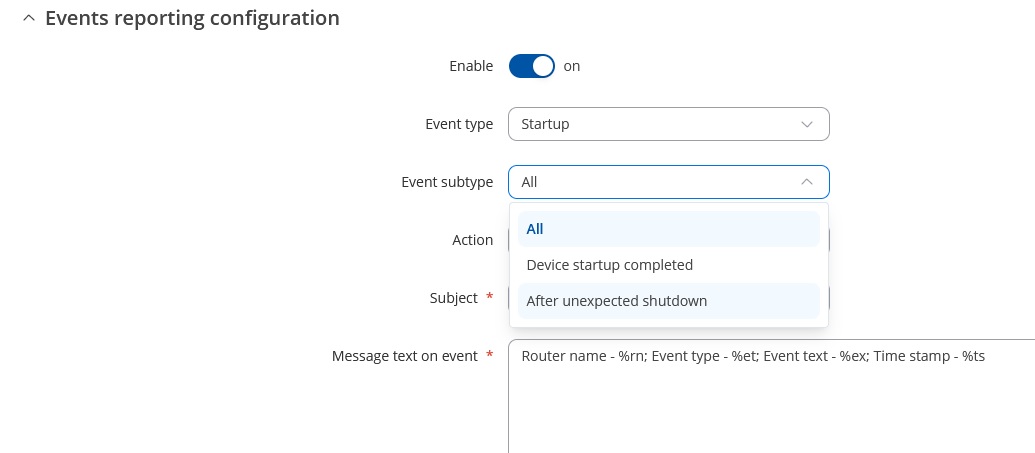The height and width of the screenshot is (453, 1035).
Task: Click the red asterisk beside Message text label
Action: (490, 355)
